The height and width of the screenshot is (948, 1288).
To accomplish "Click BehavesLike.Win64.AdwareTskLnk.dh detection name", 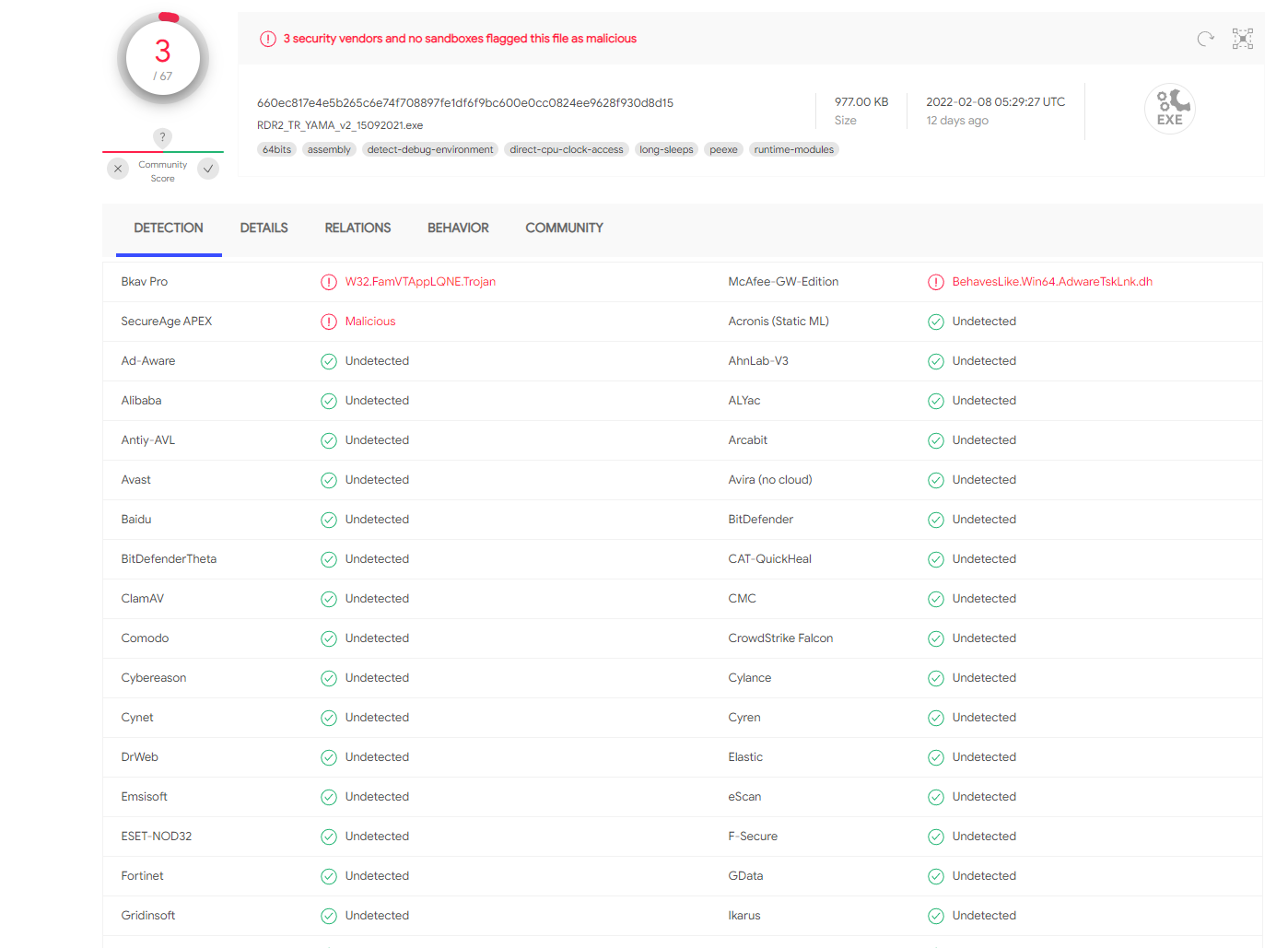I will (1052, 282).
